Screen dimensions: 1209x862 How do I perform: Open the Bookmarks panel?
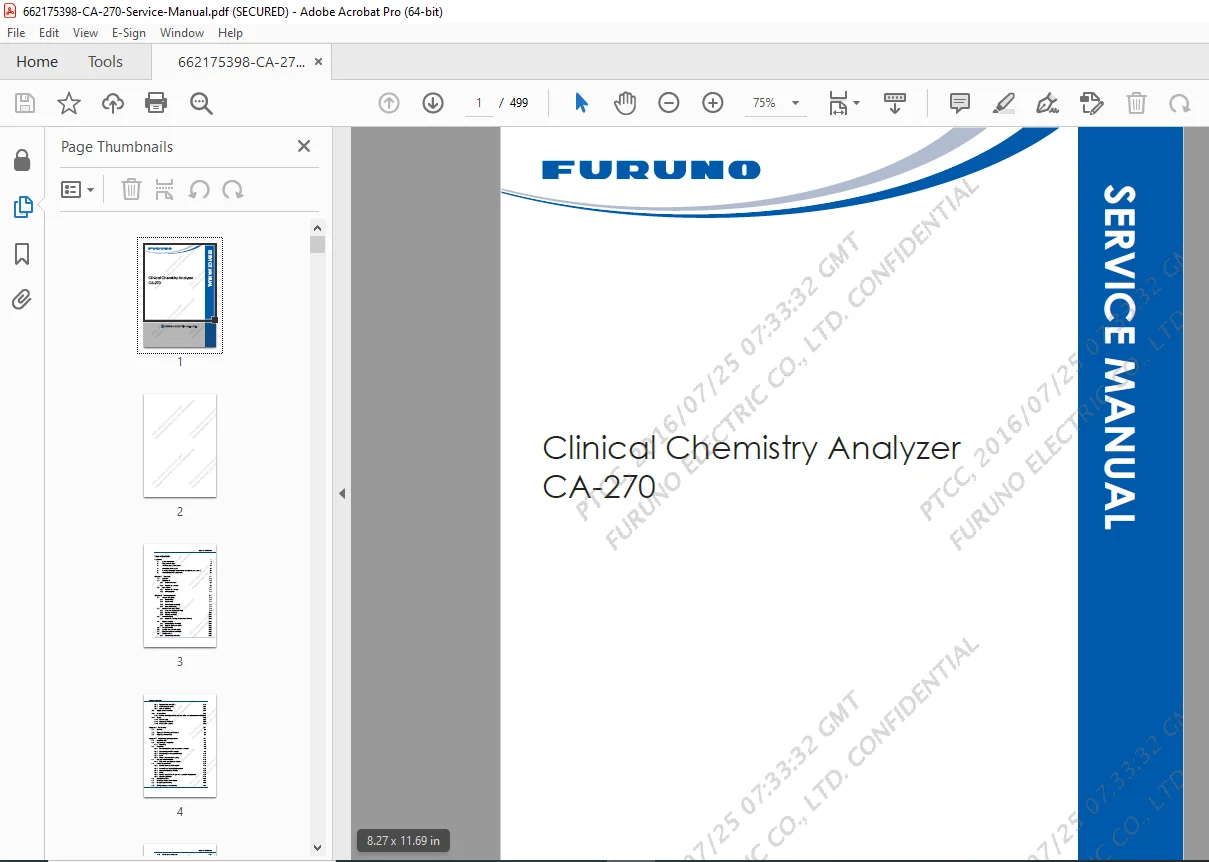pyautogui.click(x=22, y=254)
